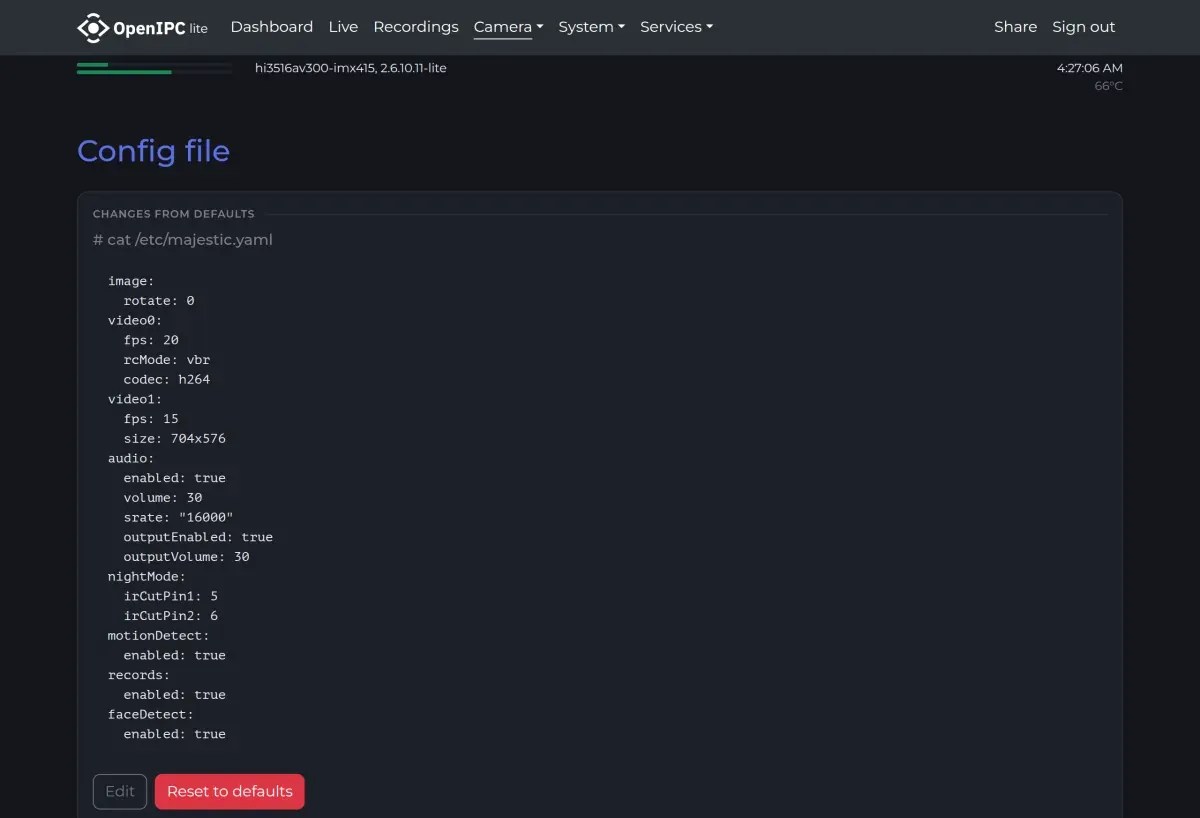Click the Config file heading

click(154, 151)
